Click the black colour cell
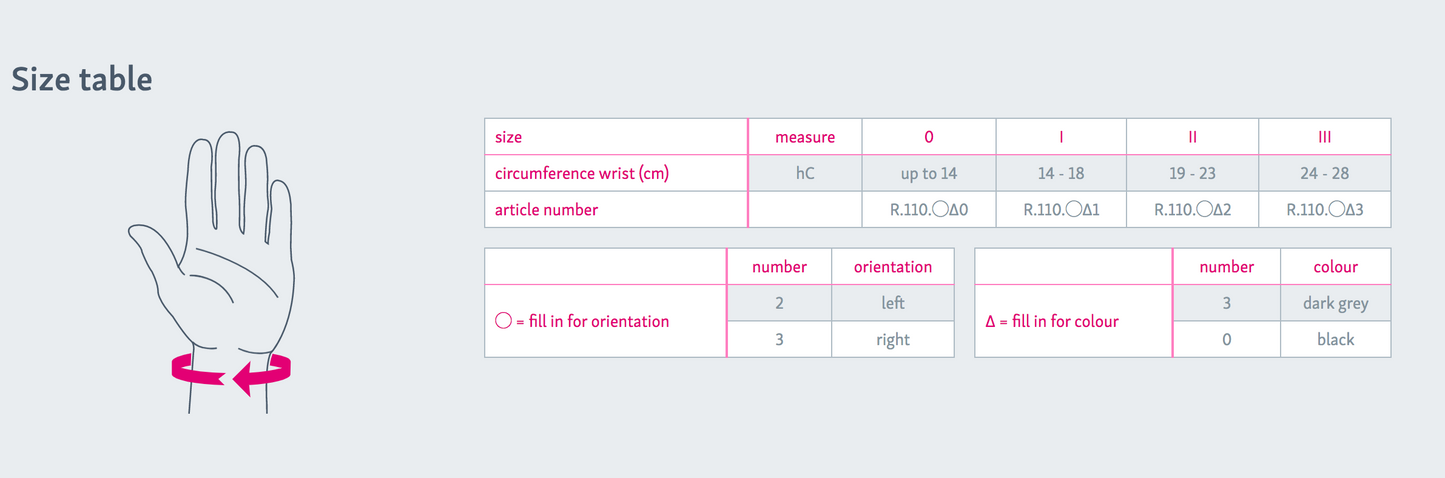 (x=1335, y=339)
